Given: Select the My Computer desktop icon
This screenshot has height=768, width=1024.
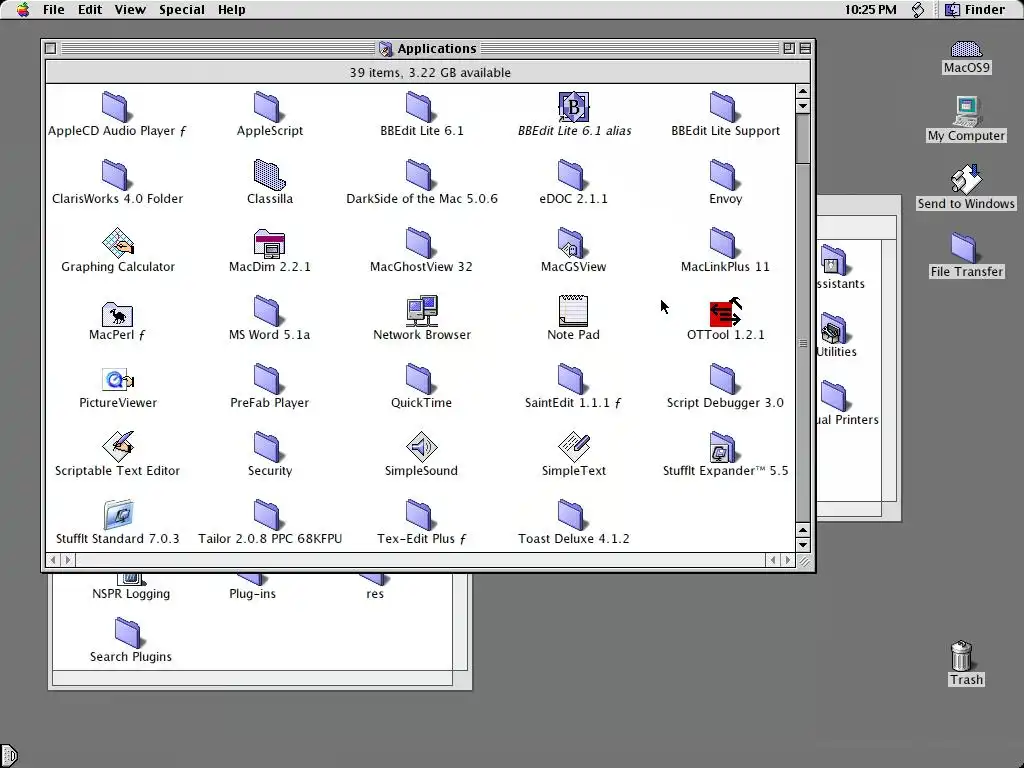Looking at the screenshot, I should point(967,111).
